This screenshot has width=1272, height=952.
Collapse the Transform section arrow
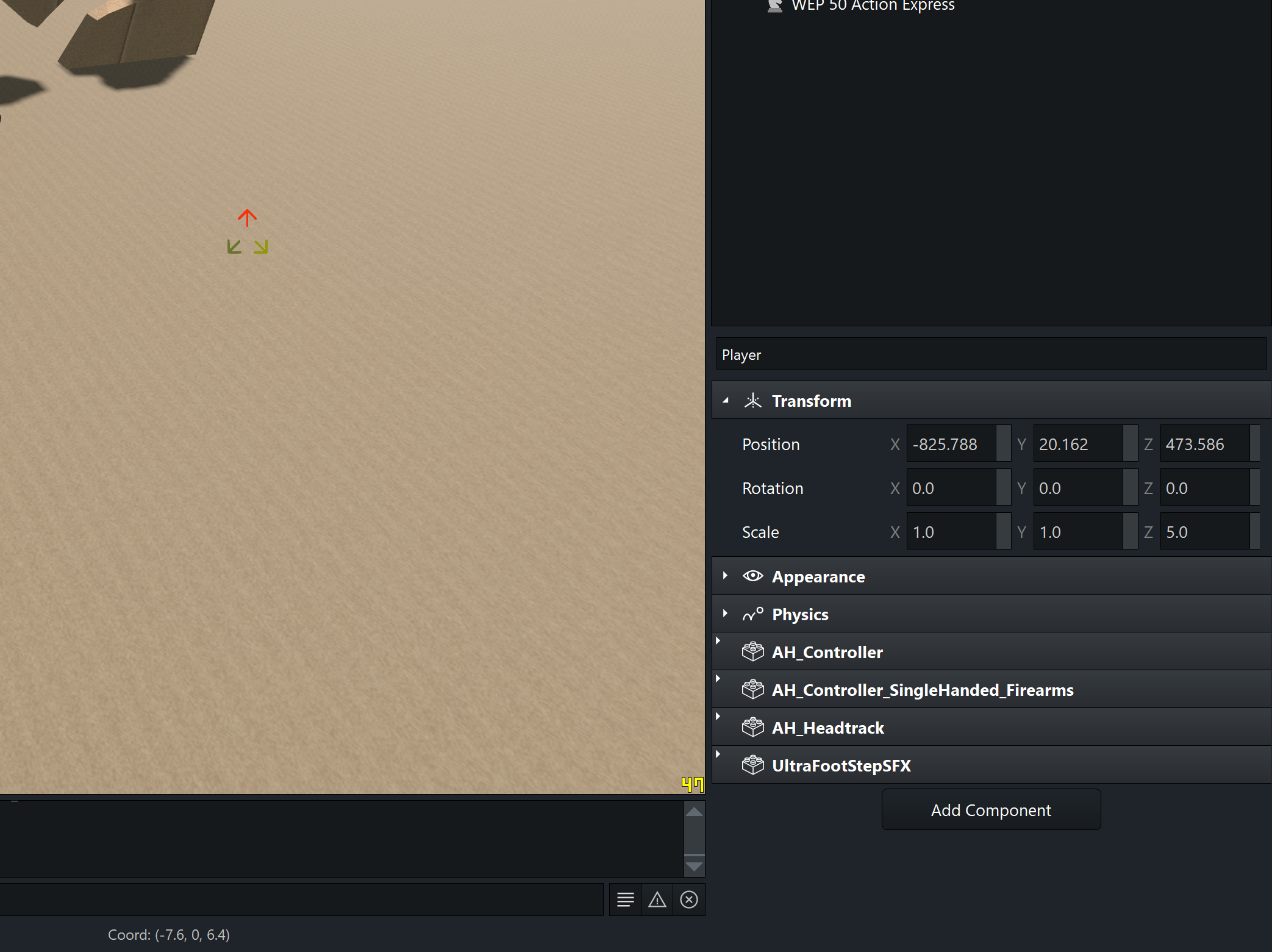726,401
